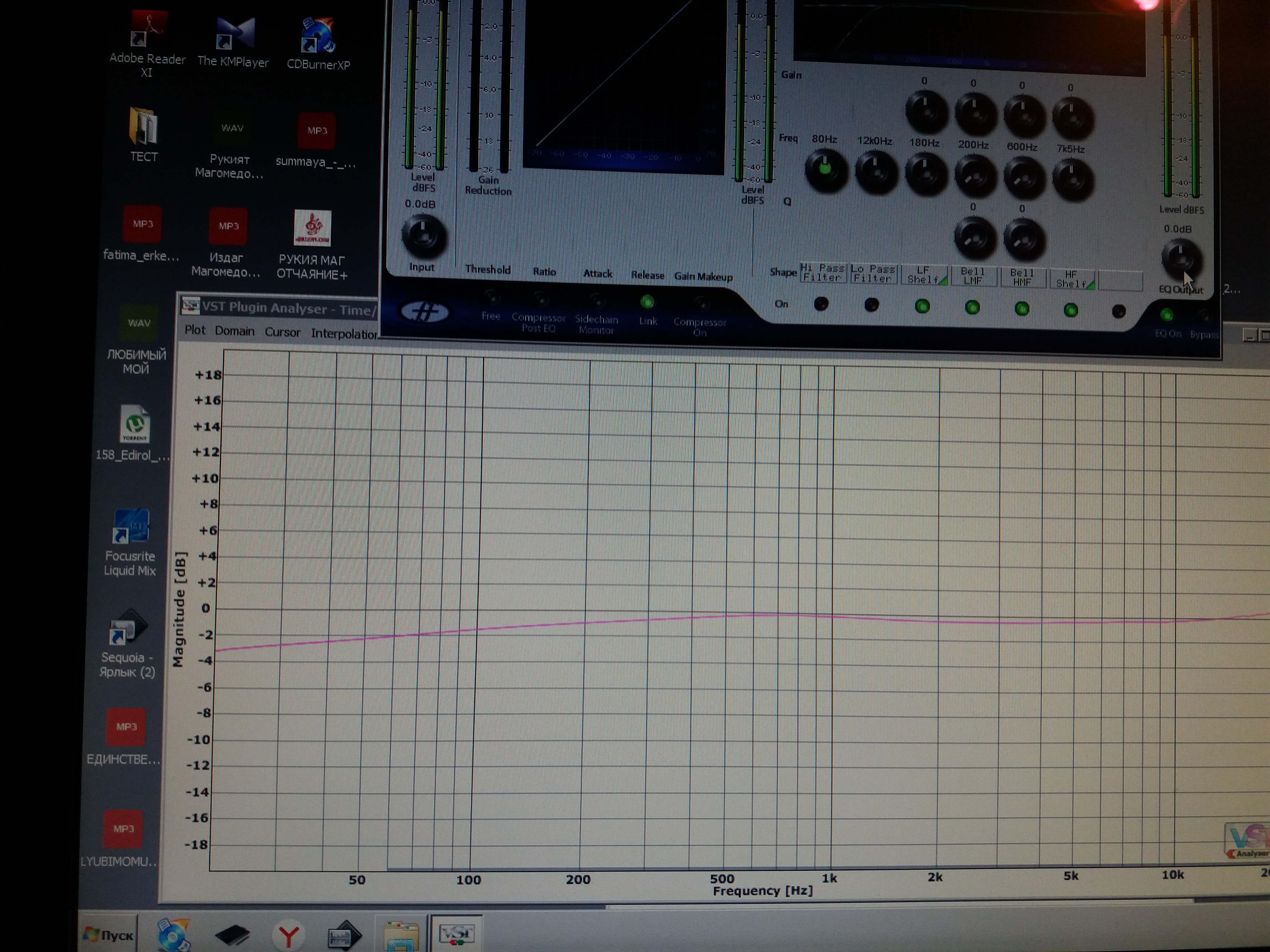Open the Cursor menu

coord(282,332)
